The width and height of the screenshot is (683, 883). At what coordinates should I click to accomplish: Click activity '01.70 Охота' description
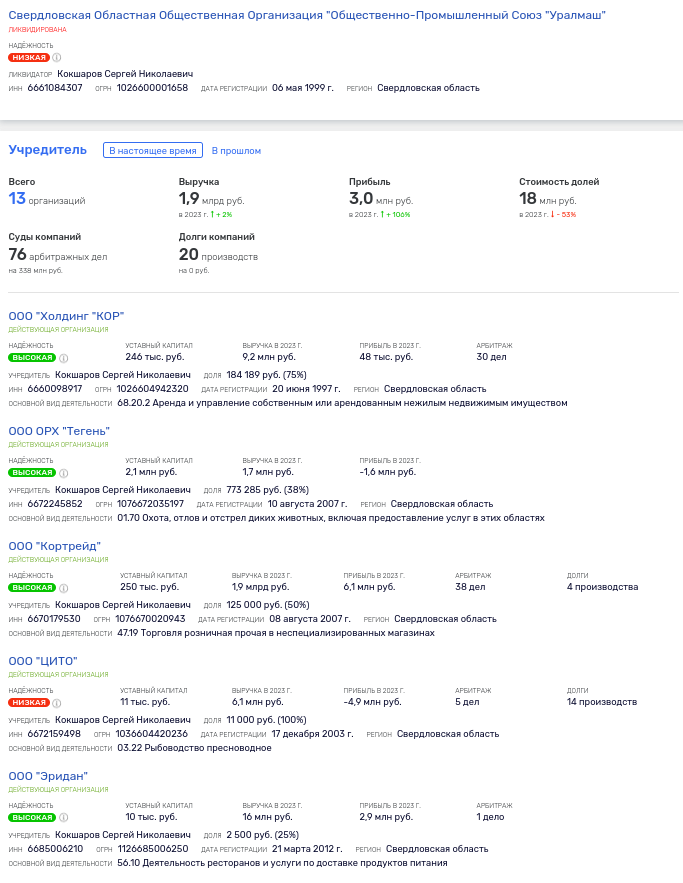331,518
